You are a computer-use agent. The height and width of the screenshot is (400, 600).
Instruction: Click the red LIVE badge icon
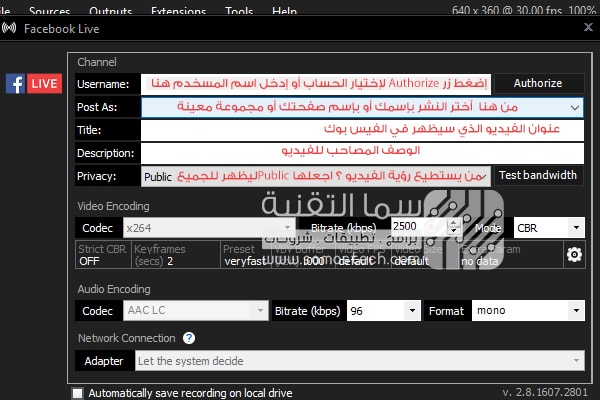(44, 83)
